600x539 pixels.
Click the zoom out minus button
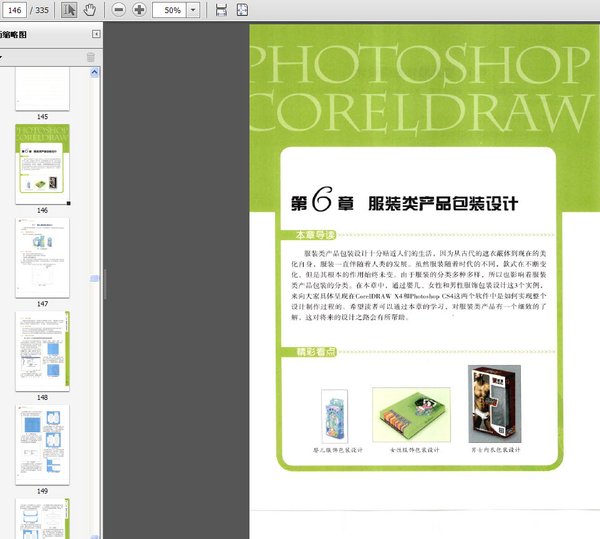pos(118,10)
